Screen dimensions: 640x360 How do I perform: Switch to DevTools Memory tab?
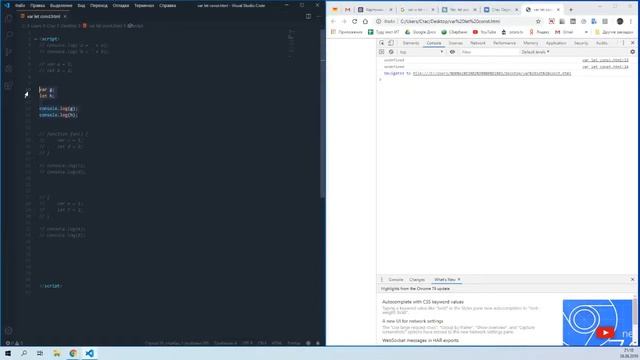(531, 43)
